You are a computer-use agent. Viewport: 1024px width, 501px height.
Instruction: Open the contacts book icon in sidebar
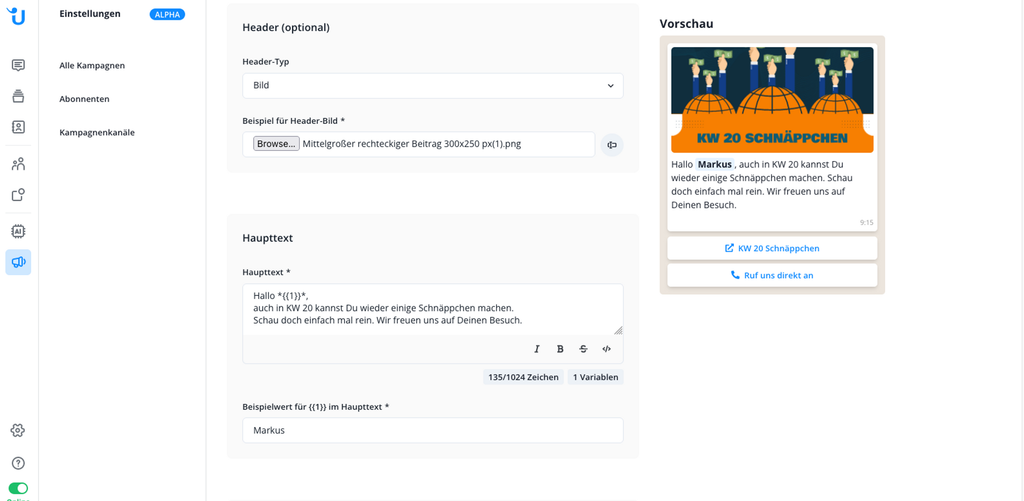(x=18, y=127)
